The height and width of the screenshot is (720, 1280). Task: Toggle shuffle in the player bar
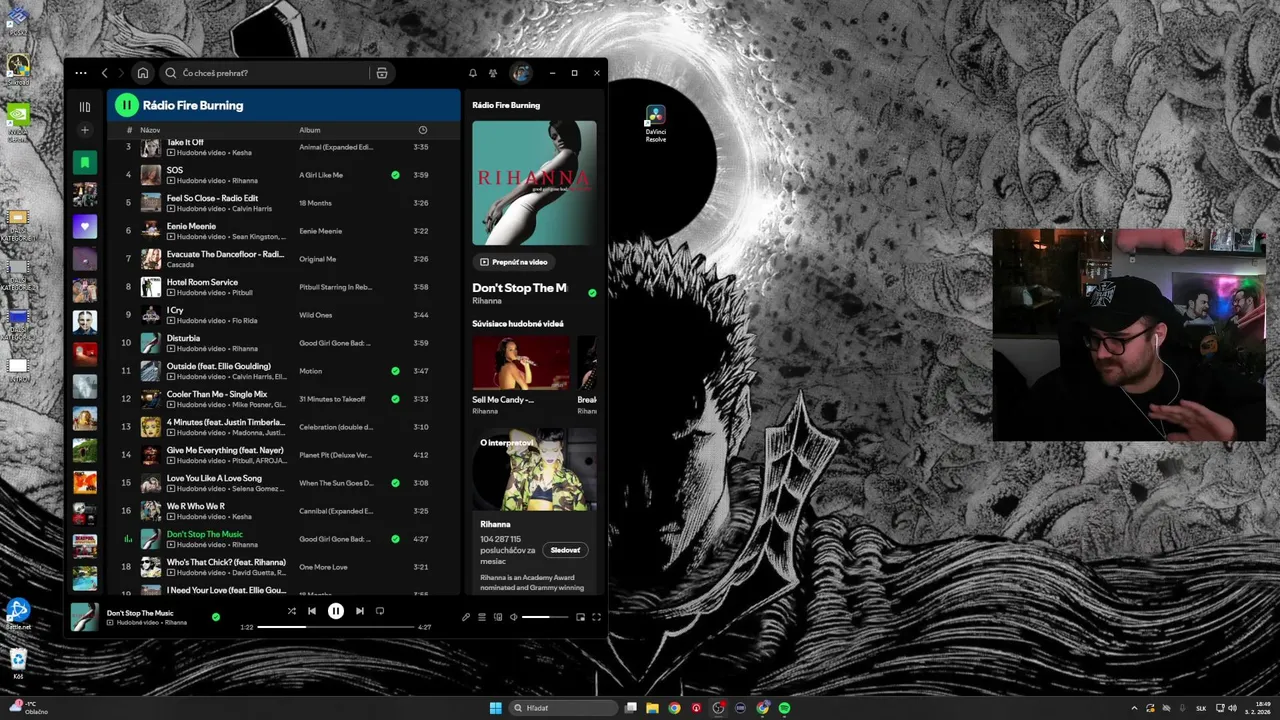(291, 611)
